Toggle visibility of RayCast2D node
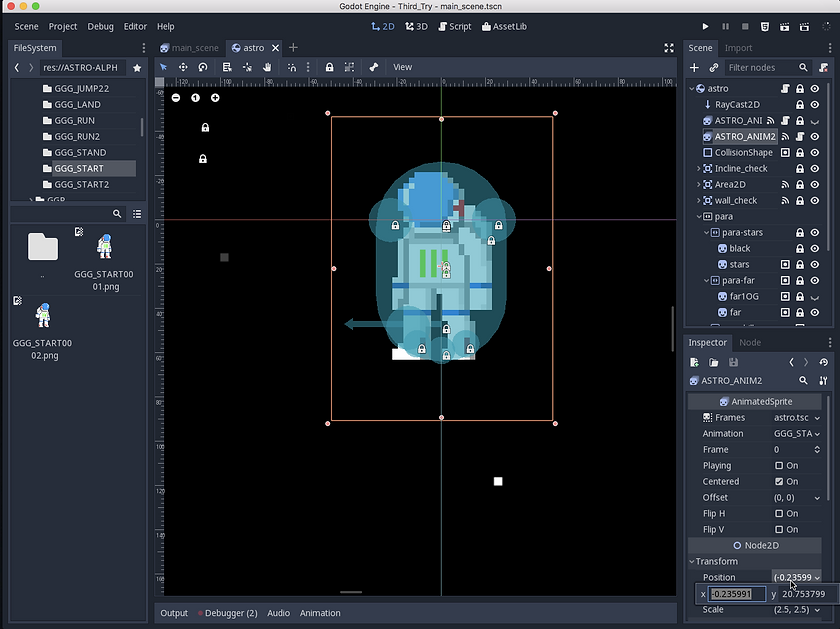This screenshot has height=629, width=840. [x=815, y=104]
